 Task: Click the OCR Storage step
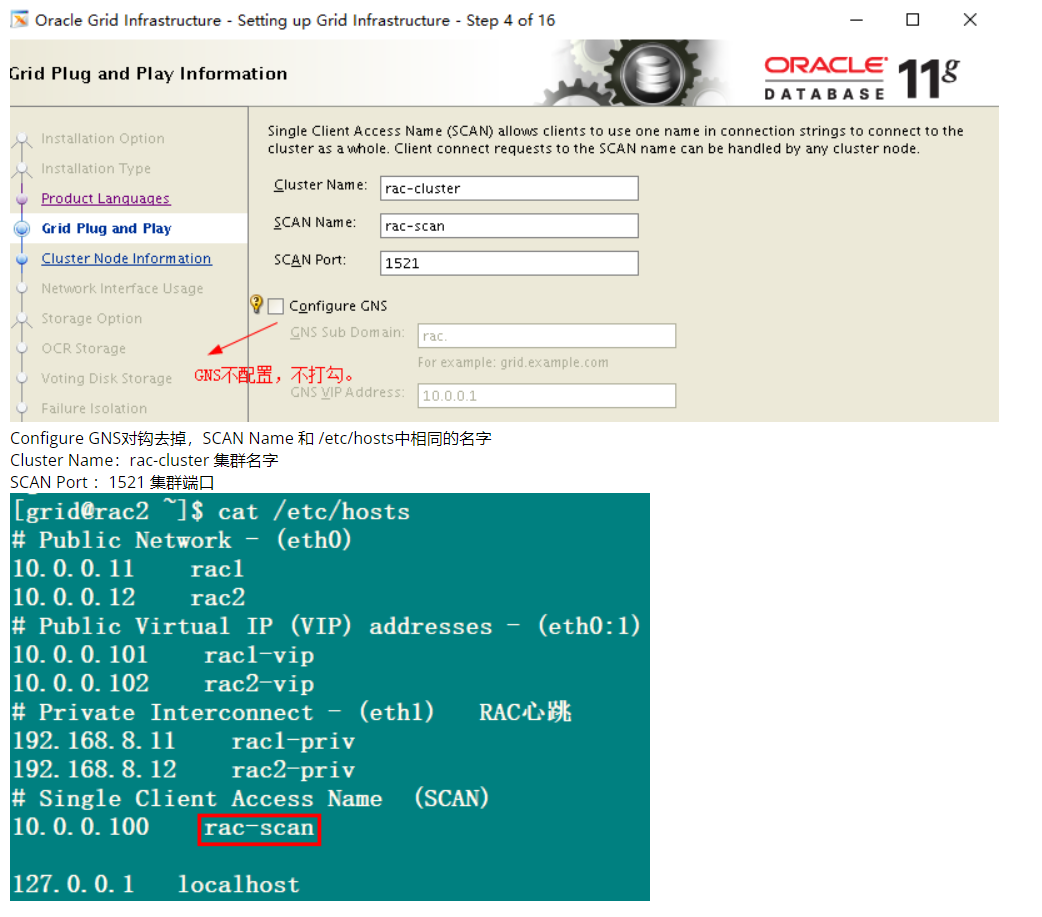coord(84,348)
